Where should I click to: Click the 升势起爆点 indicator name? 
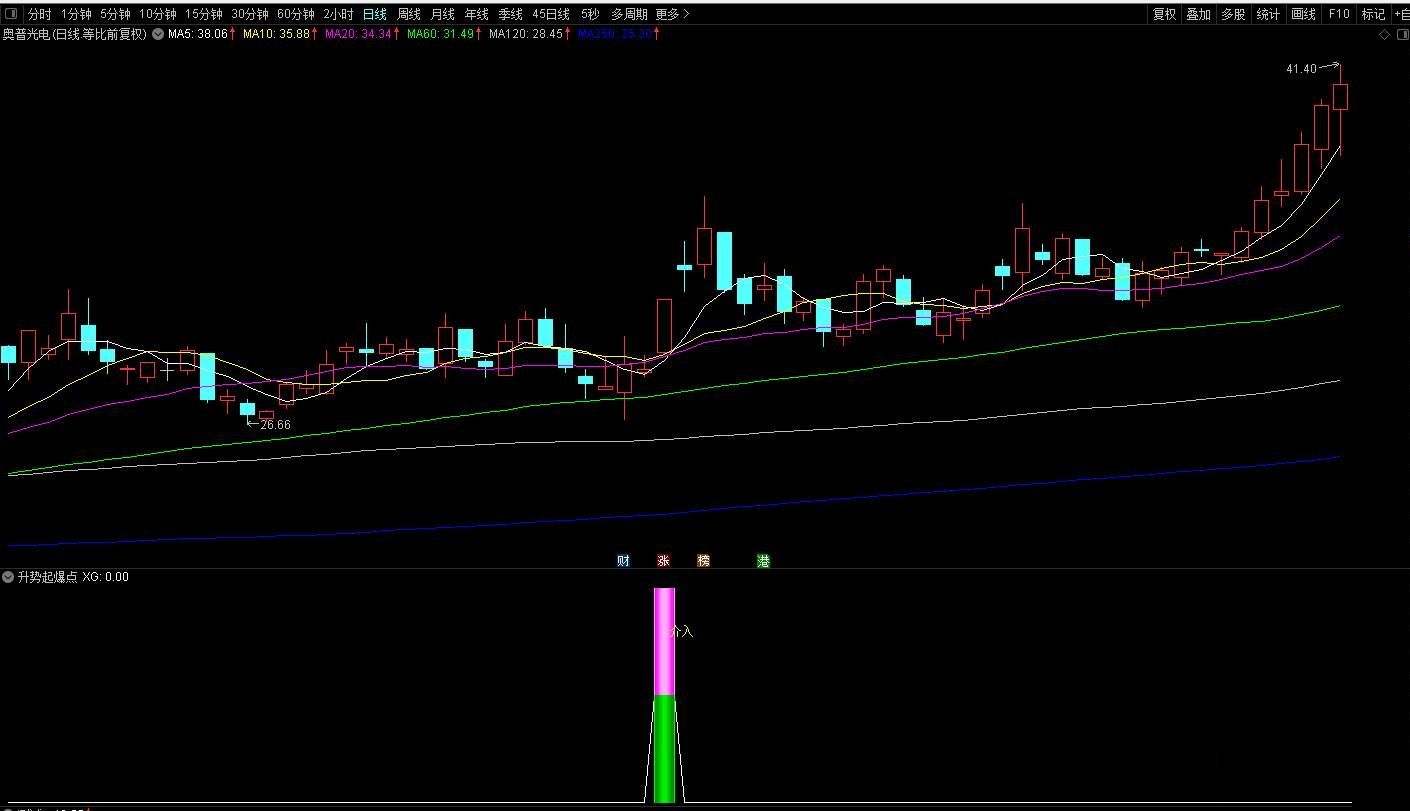(x=47, y=577)
